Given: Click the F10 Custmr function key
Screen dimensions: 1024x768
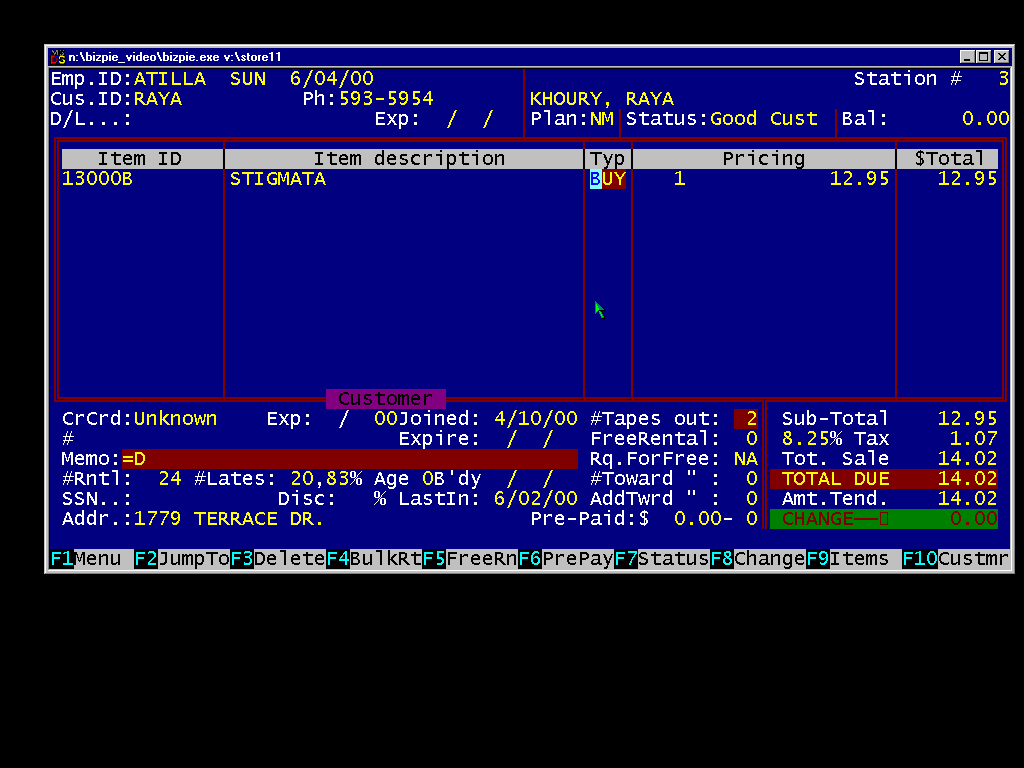Looking at the screenshot, I should point(956,559).
